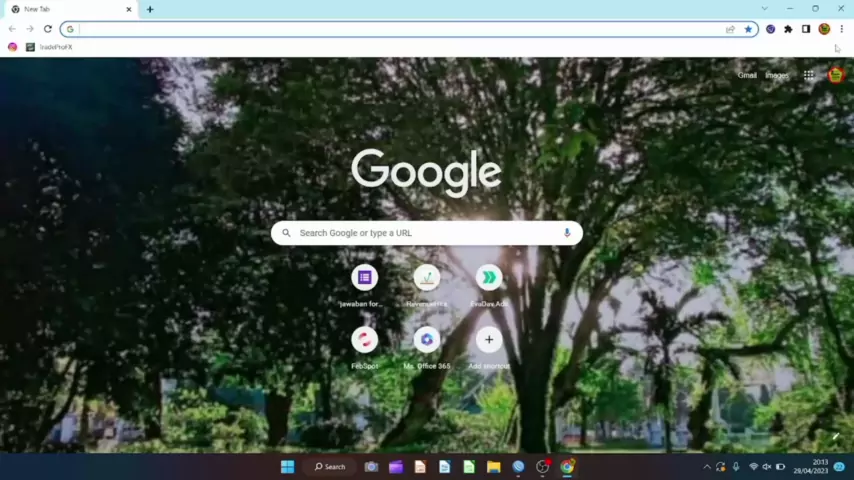Click the share page icon in address bar

click(731, 29)
